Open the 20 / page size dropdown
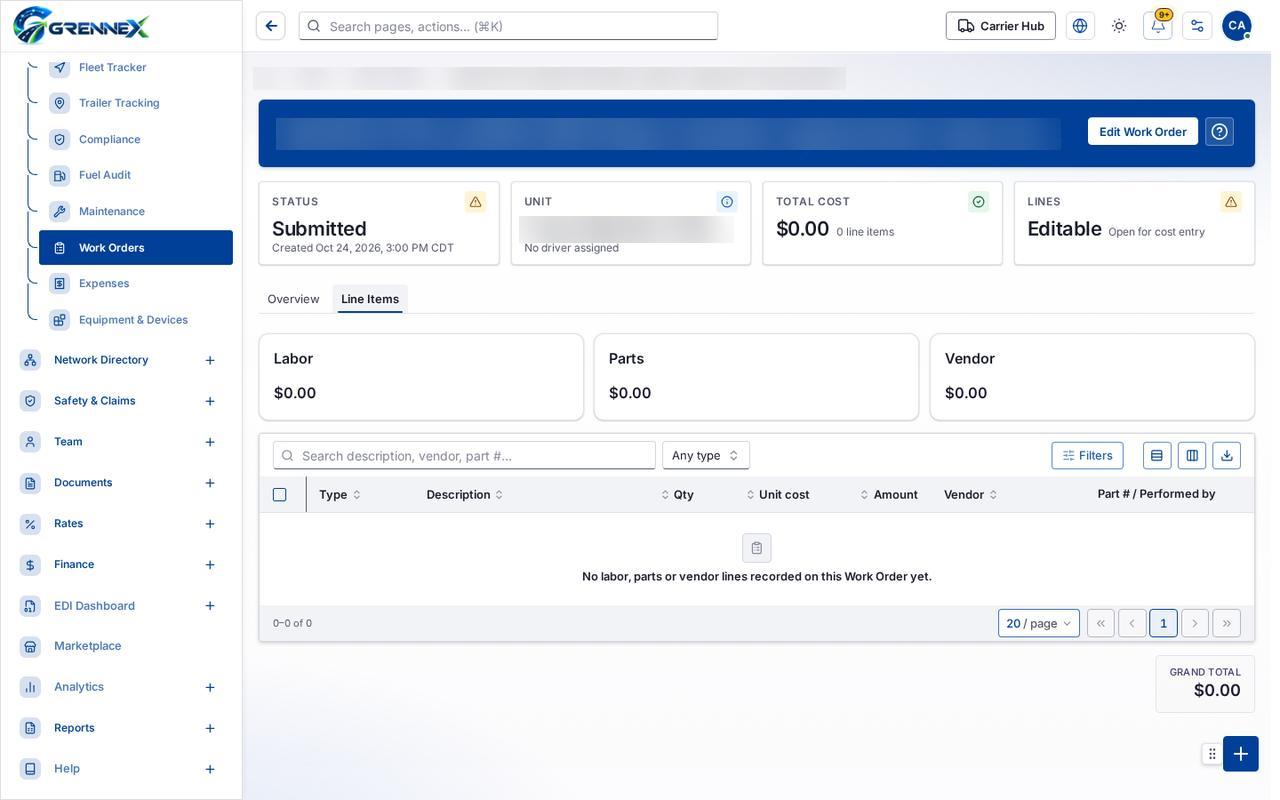The image size is (1280, 800). pos(1039,624)
